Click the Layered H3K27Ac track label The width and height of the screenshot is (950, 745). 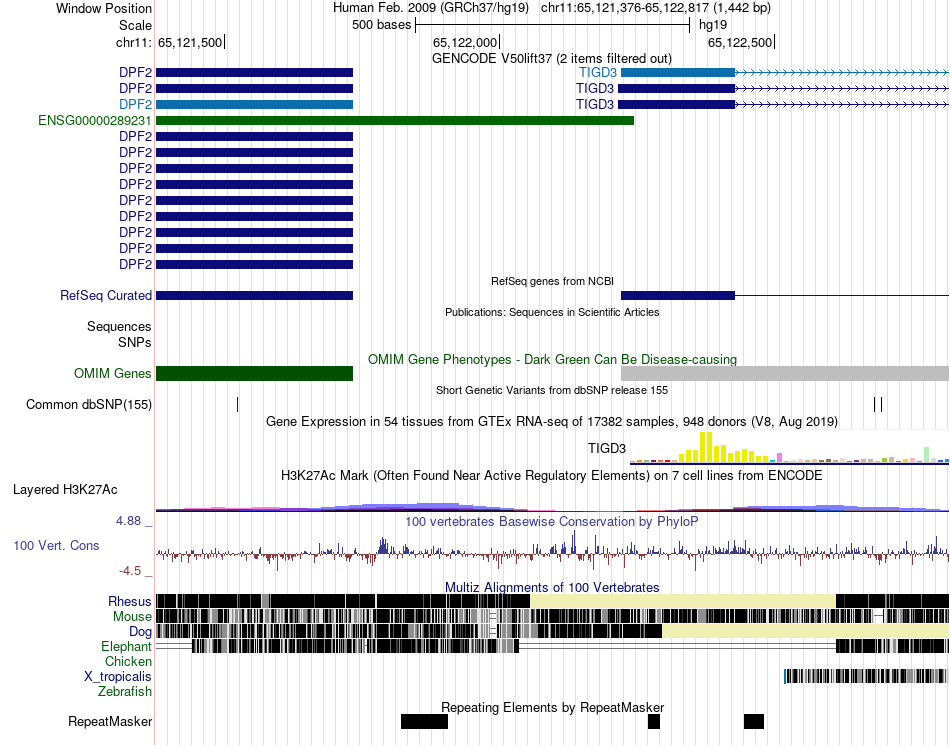(65, 489)
